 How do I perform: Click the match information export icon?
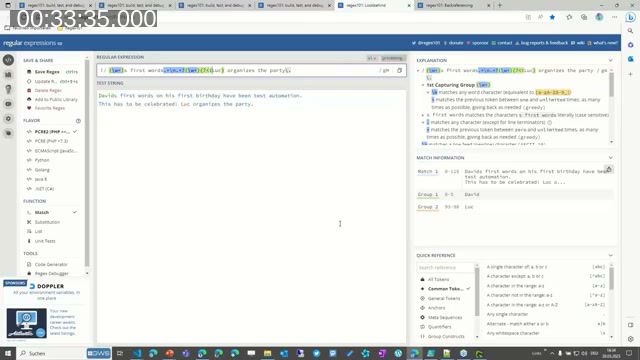point(609,169)
